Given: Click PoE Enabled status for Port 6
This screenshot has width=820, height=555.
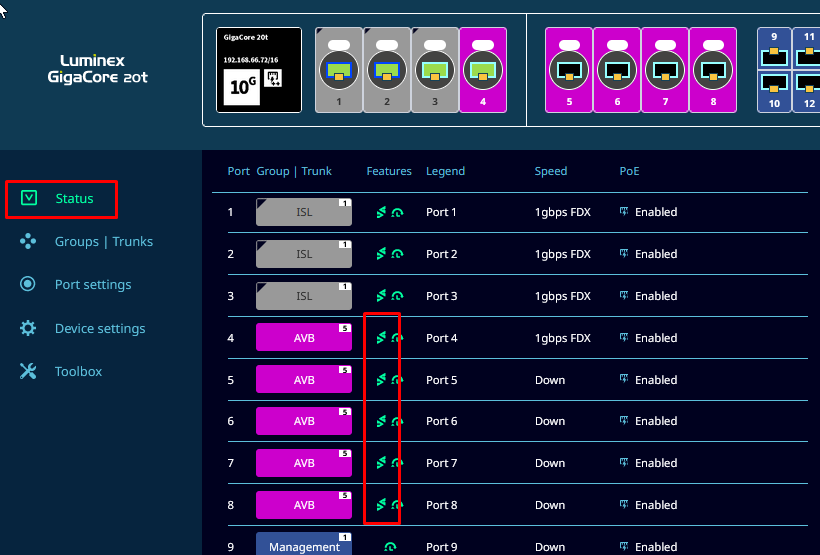Looking at the screenshot, I should coord(655,422).
